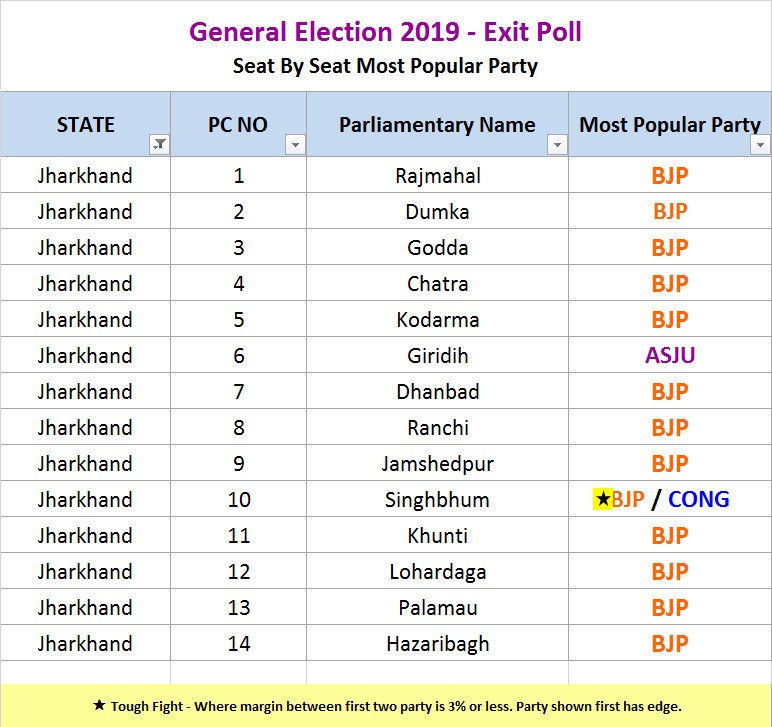Click the Parliamentary Name header cell
This screenshot has height=727, width=772.
tap(437, 125)
